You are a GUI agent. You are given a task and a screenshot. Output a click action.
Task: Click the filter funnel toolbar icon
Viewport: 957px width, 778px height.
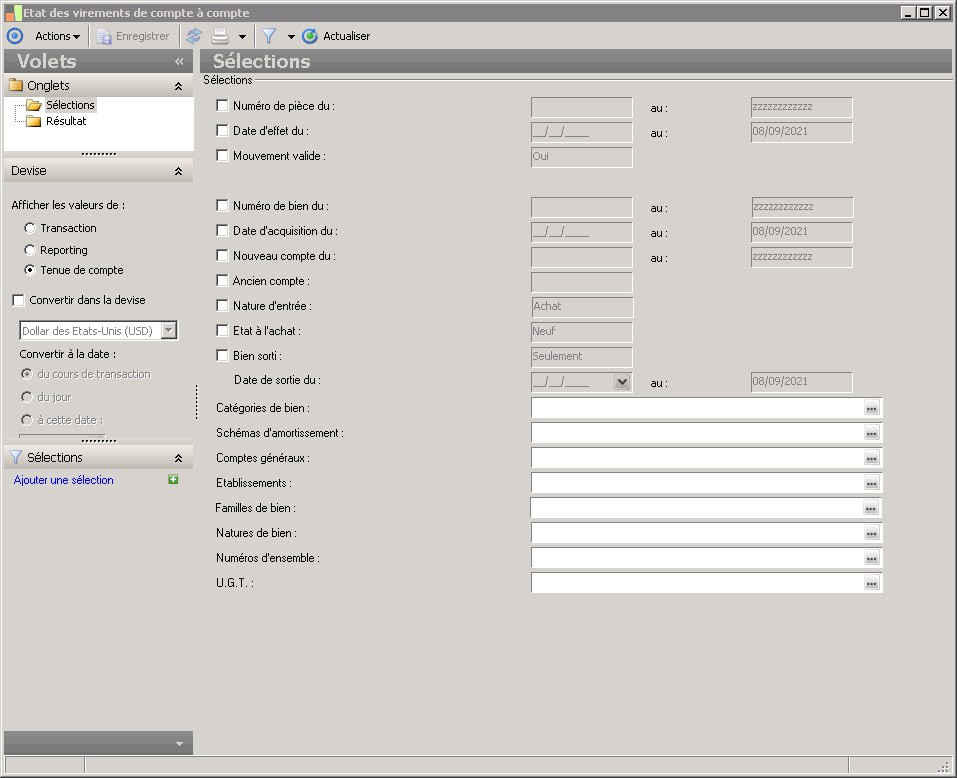269,36
